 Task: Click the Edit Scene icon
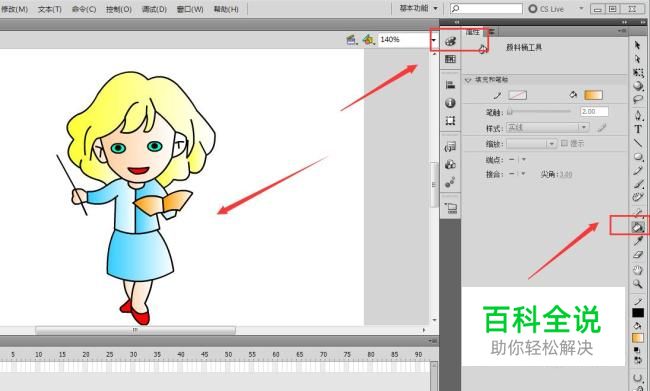coord(352,40)
